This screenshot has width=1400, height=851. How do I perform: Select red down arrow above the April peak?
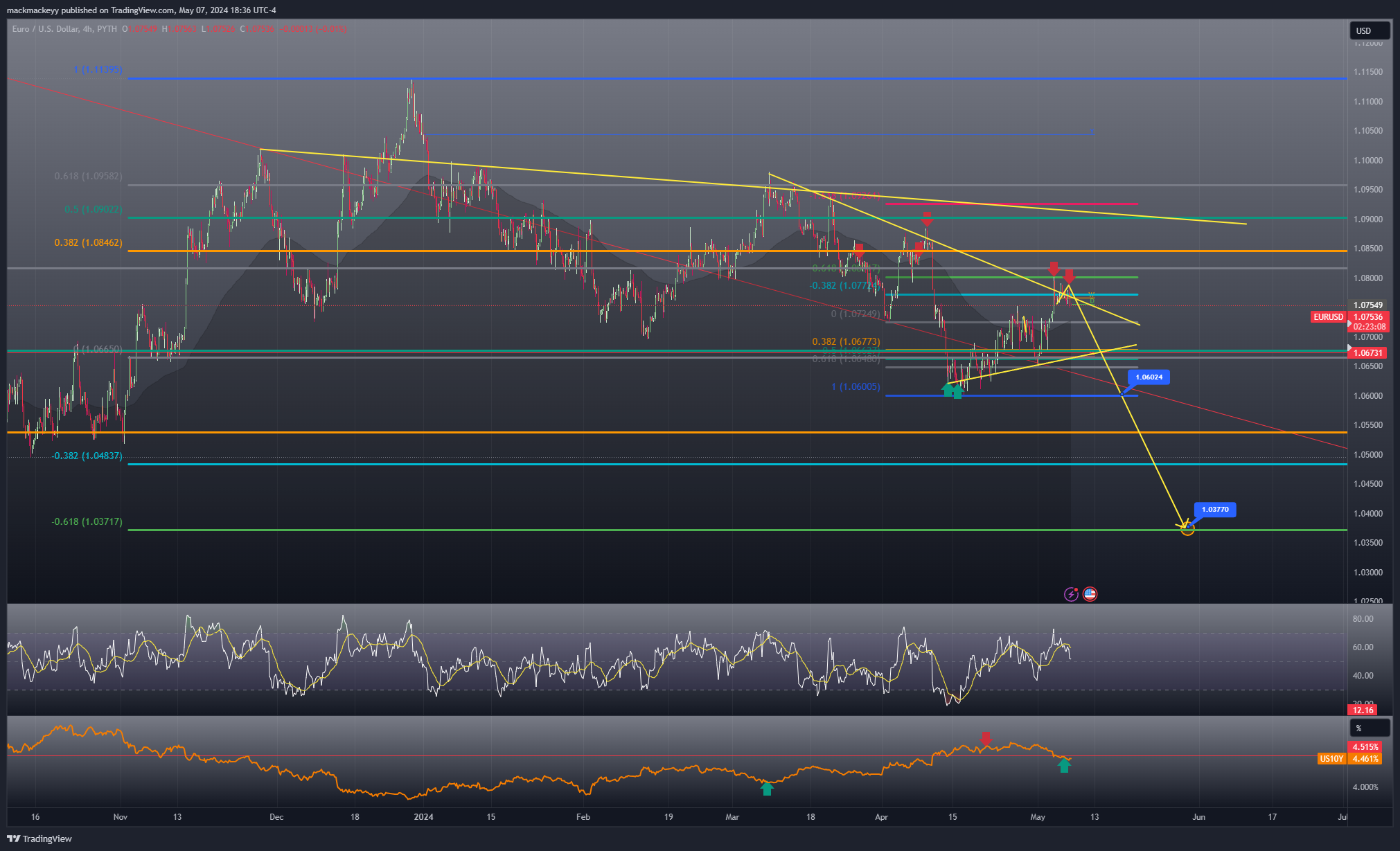[927, 219]
